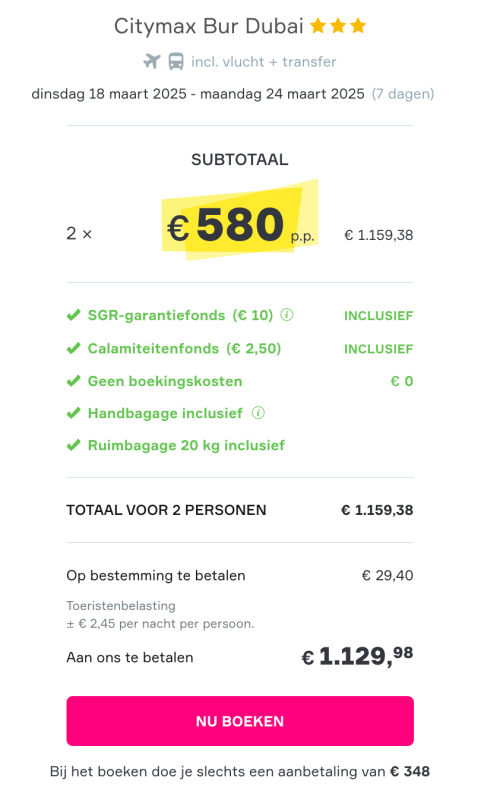Click checkmark beside SGR-garantiefonds
Screen dimensions: 500x803
click(74, 315)
